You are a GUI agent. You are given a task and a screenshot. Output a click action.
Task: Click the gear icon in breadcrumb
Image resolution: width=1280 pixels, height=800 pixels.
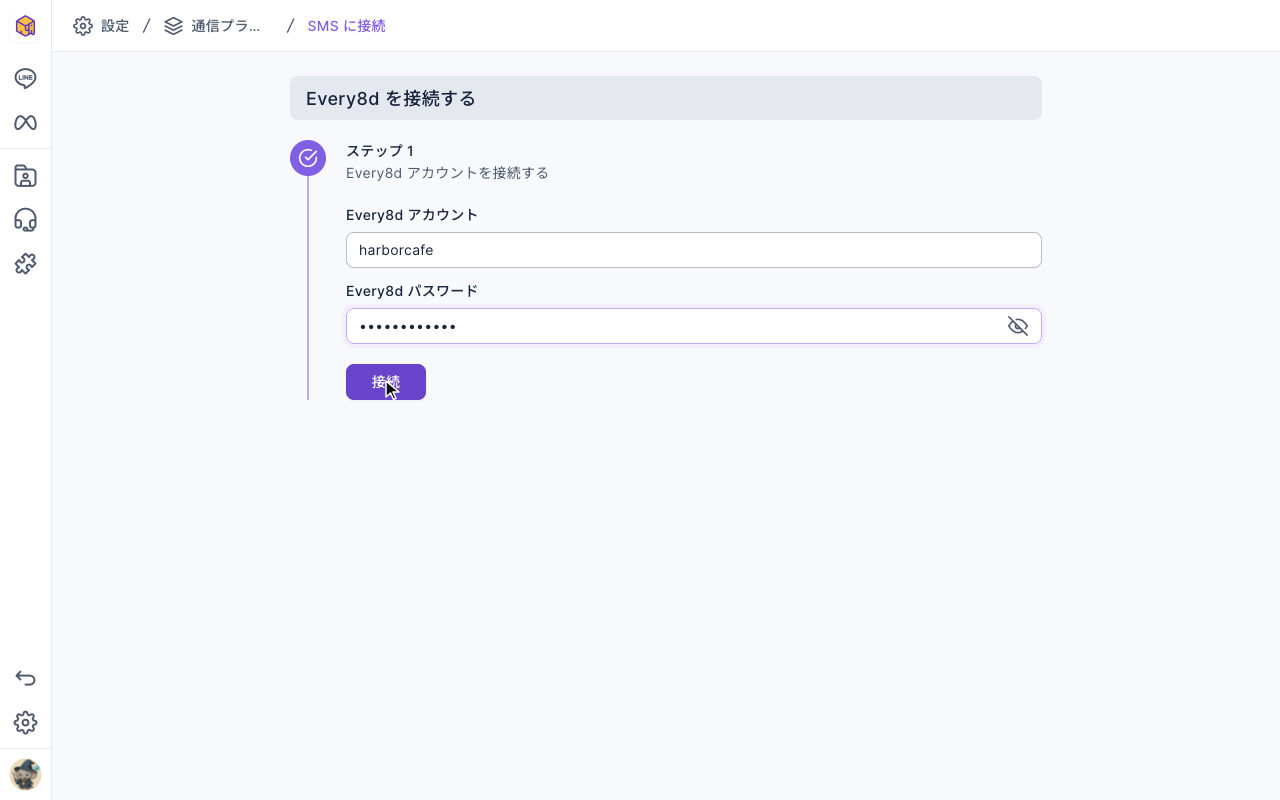83,26
